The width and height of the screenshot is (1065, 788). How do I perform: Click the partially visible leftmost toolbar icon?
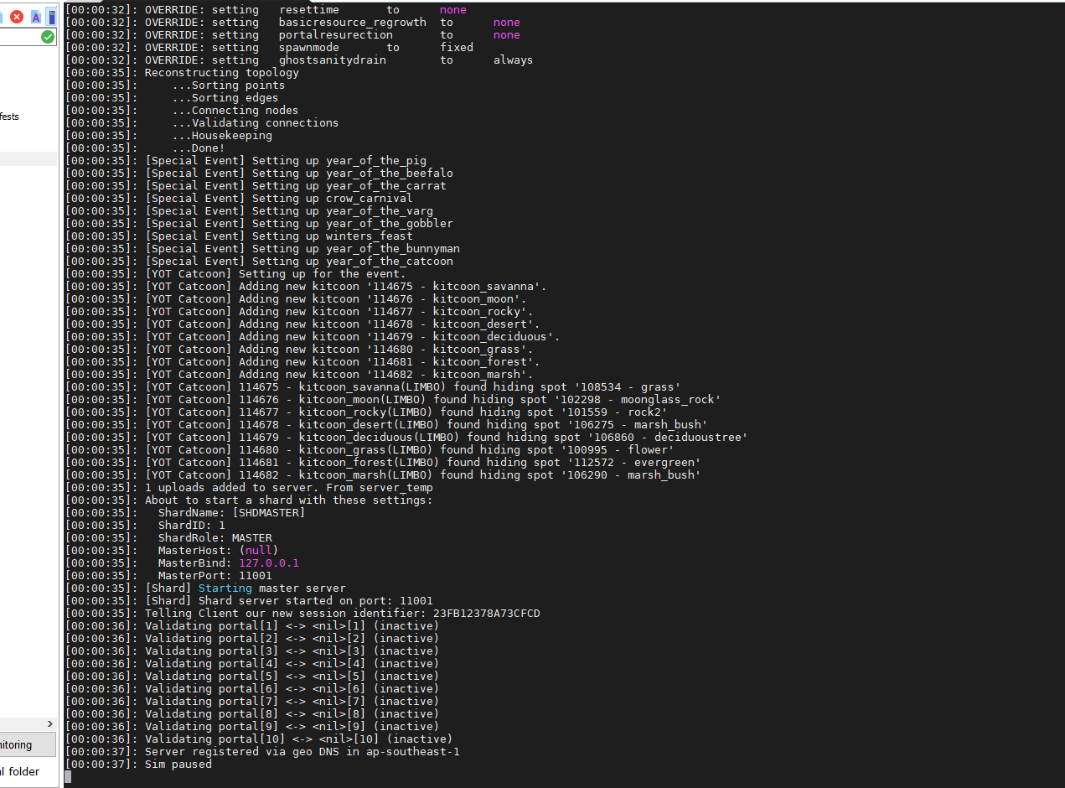coord(2,17)
